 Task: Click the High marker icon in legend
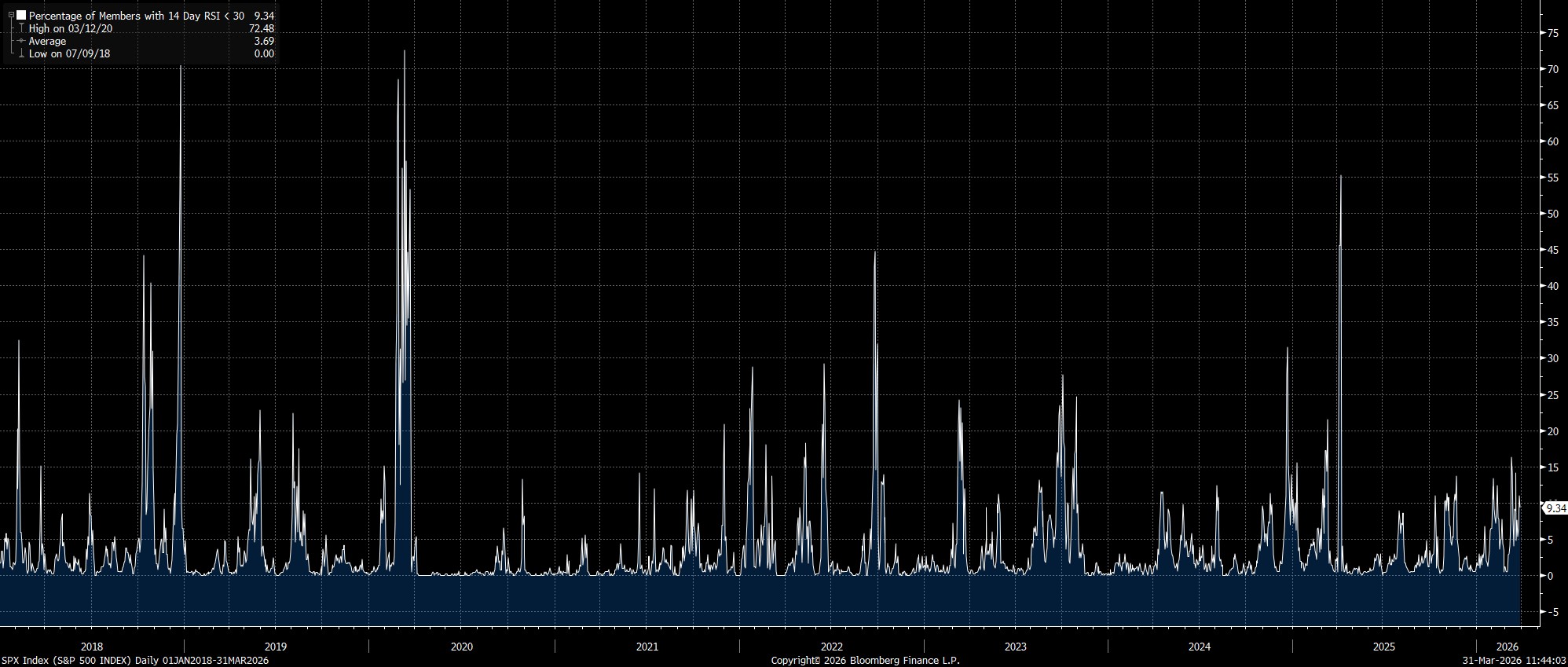[x=21, y=28]
